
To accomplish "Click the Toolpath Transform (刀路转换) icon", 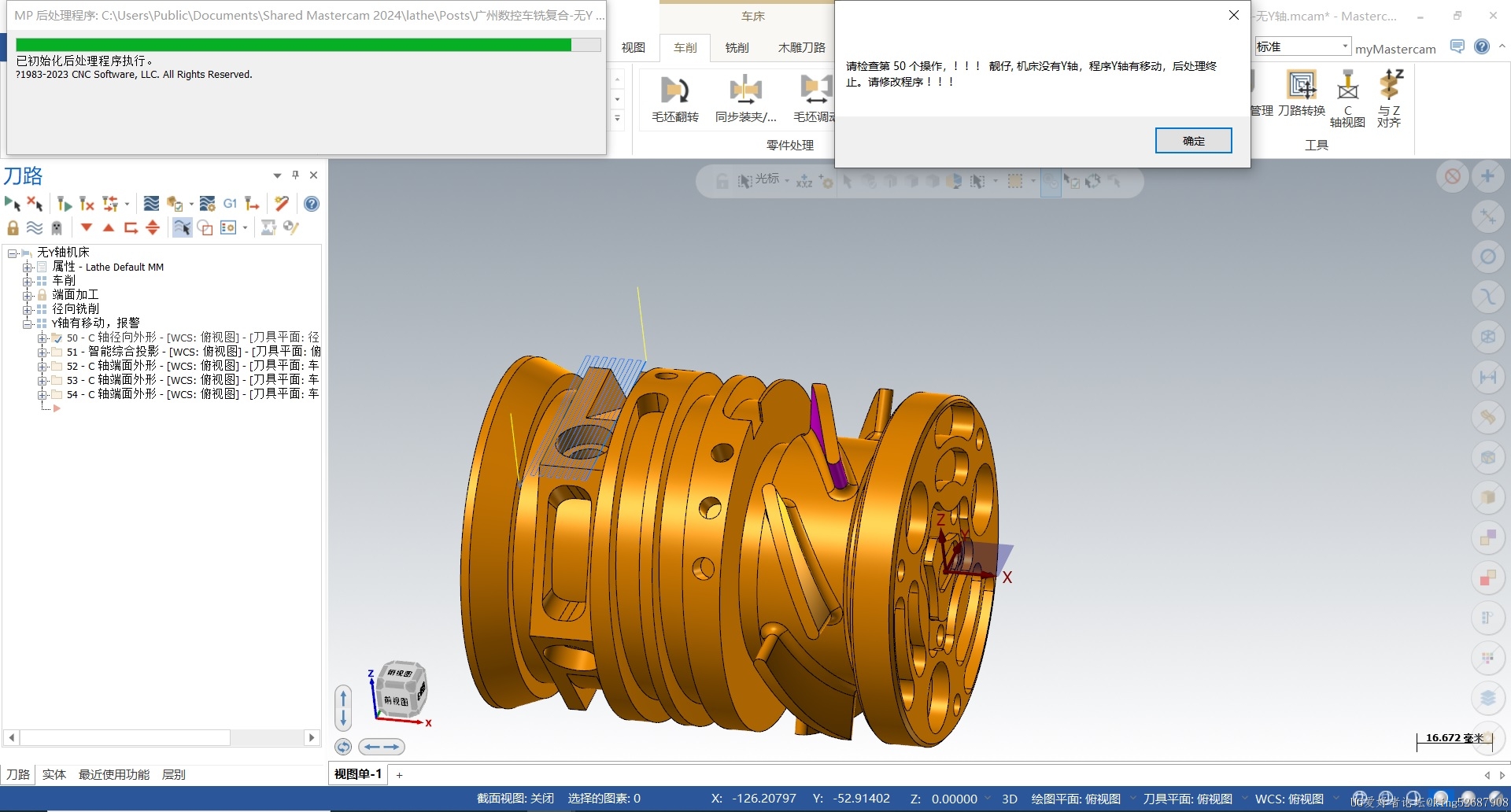I will click(1302, 94).
